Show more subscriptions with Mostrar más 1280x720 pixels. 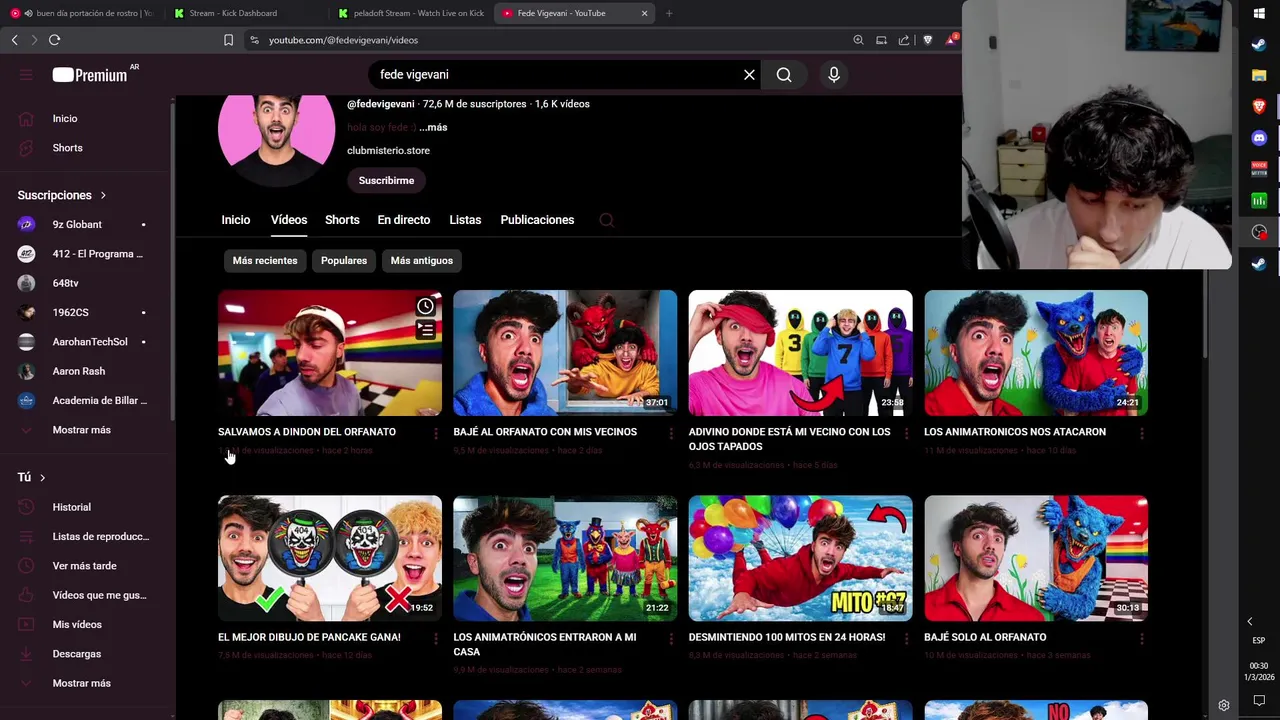pyautogui.click(x=82, y=430)
